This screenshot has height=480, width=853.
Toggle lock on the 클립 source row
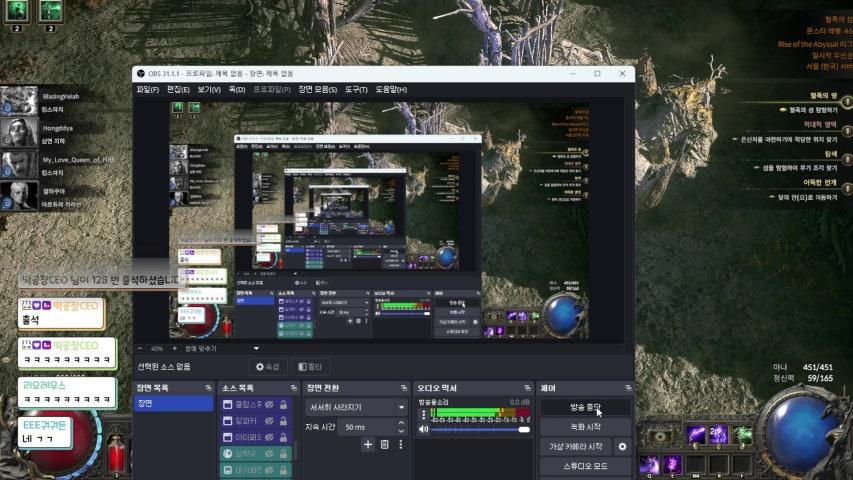click(x=283, y=404)
